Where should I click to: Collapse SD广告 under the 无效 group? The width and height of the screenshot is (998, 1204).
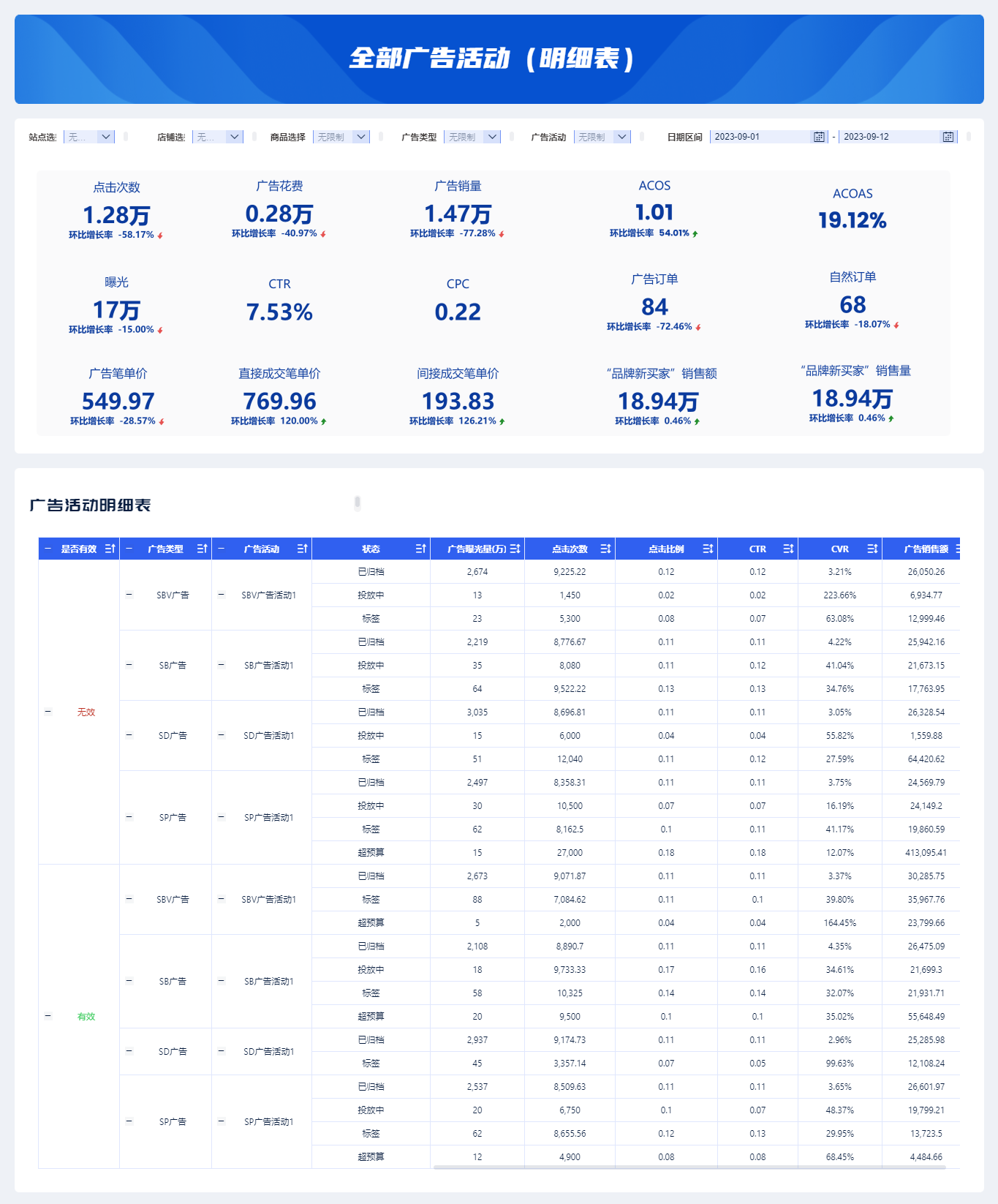coord(129,735)
